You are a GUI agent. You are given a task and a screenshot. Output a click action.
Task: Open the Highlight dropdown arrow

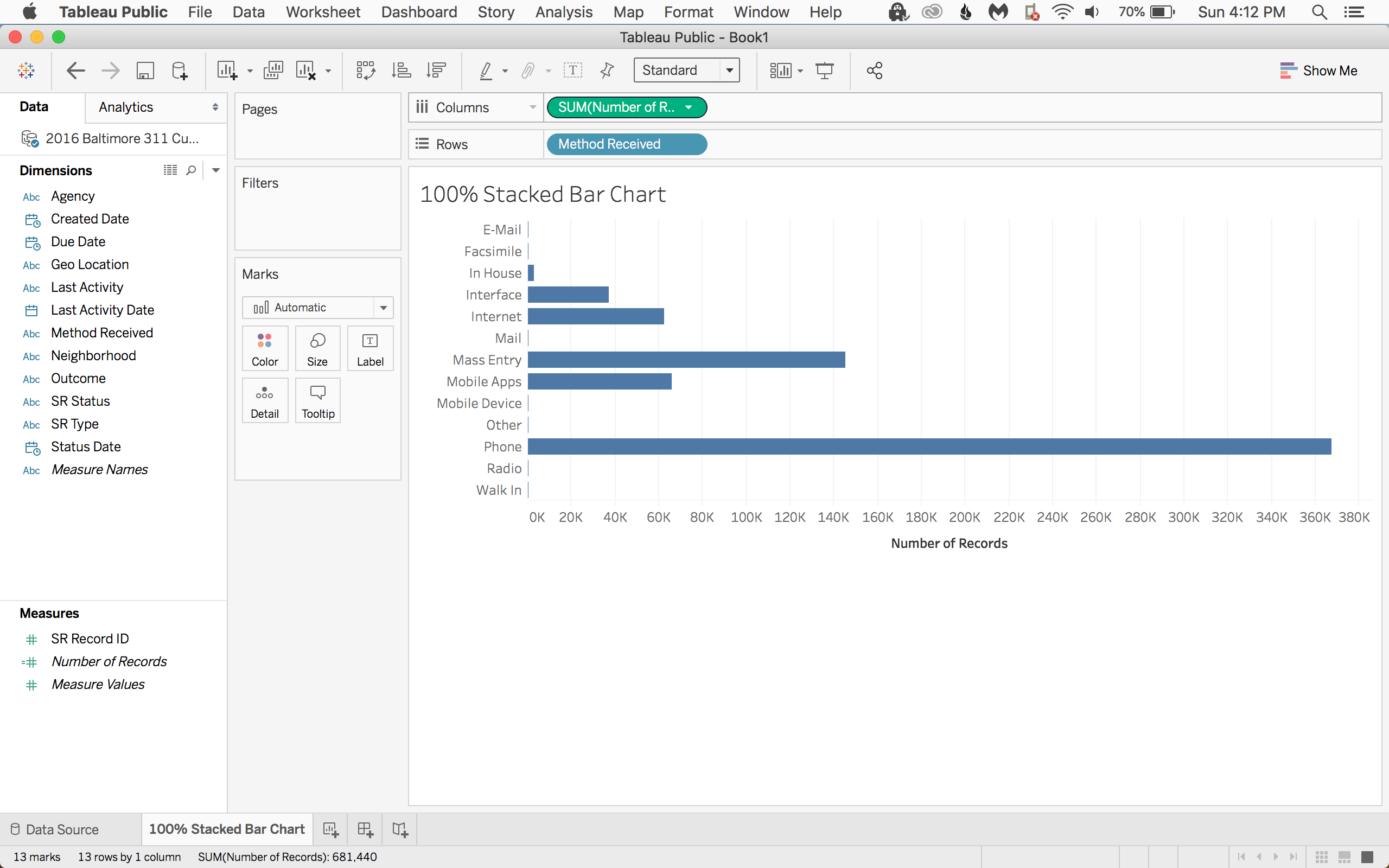pos(505,71)
